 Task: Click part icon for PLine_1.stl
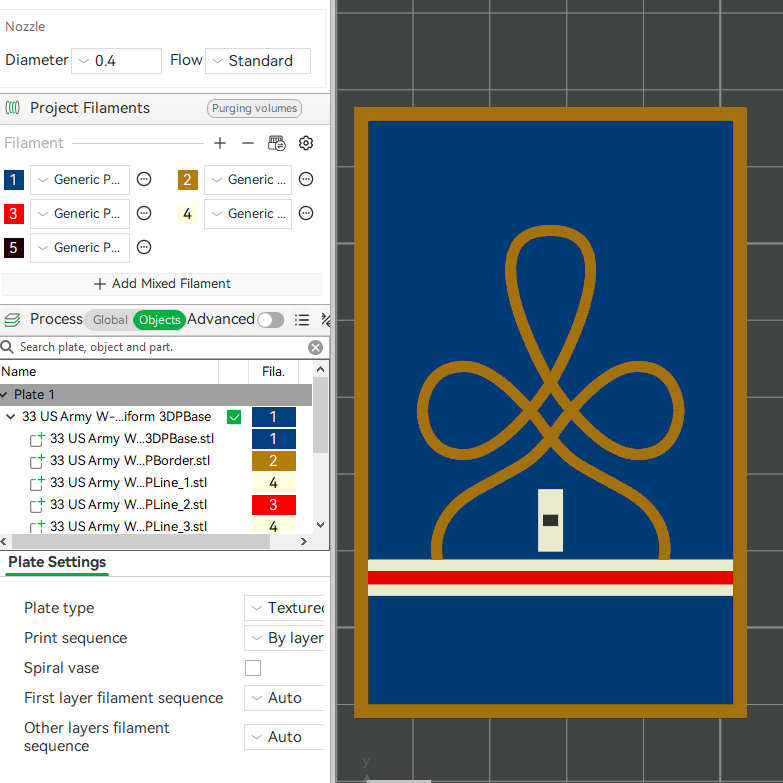click(37, 483)
